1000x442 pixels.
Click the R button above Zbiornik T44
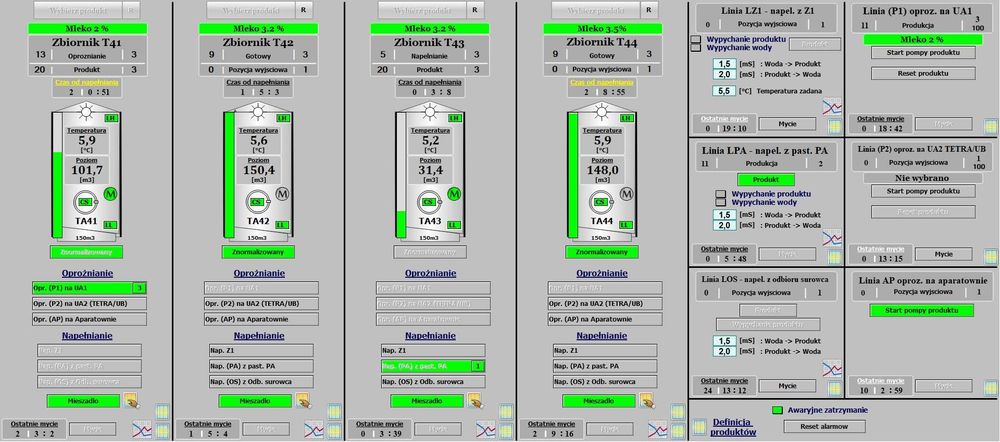tap(649, 10)
